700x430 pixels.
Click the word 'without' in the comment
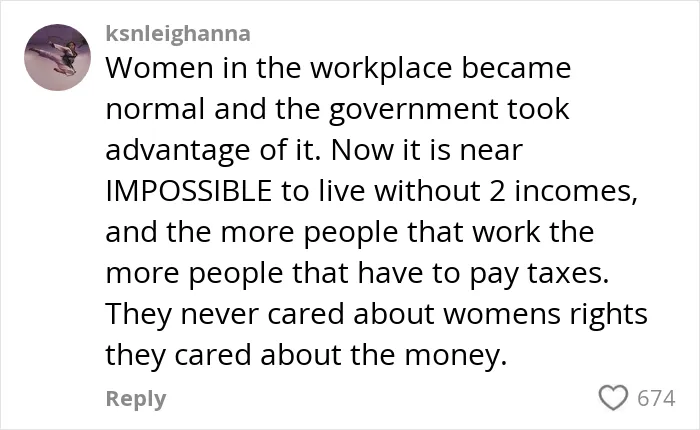coord(427,191)
